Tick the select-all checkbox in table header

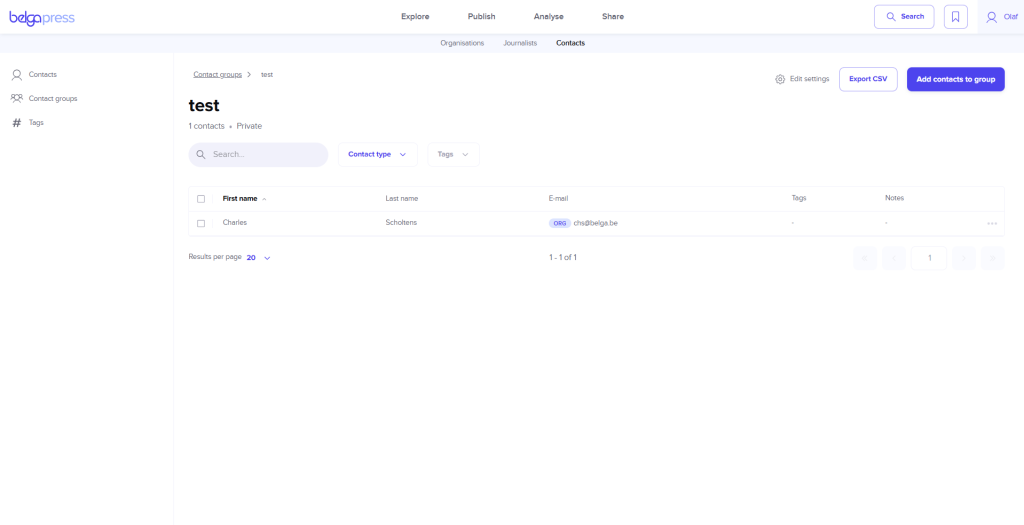click(200, 199)
